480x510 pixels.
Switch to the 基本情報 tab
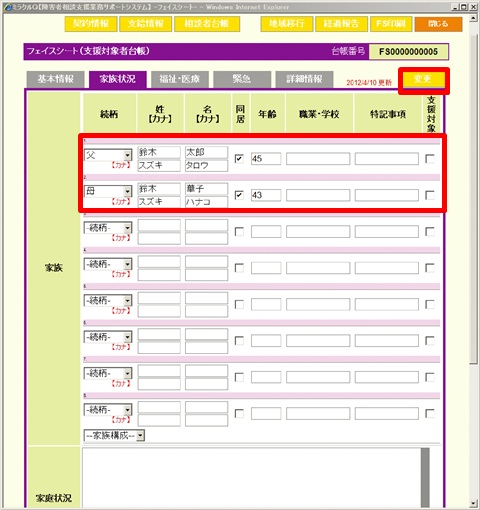click(x=55, y=79)
